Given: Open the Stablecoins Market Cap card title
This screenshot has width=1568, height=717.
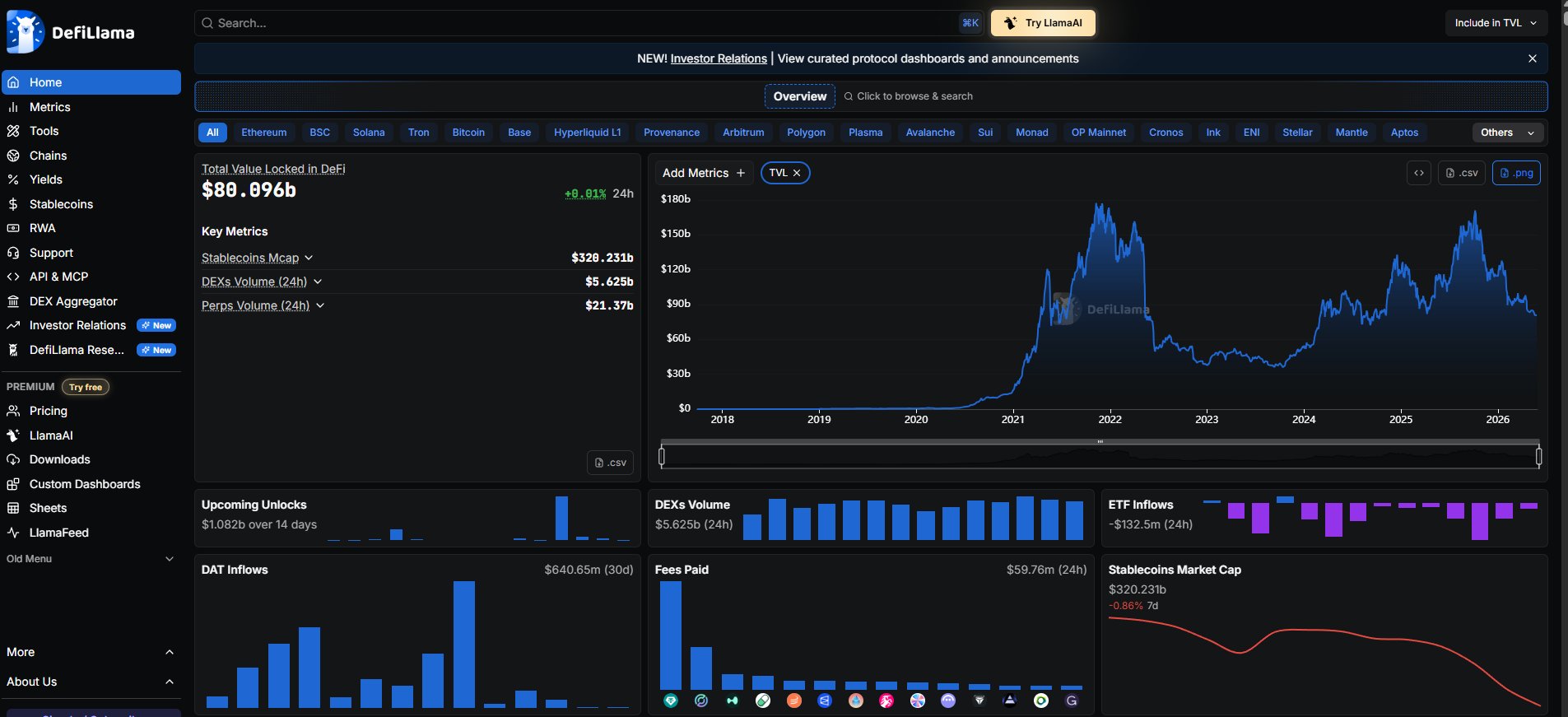Looking at the screenshot, I should click(1175, 570).
